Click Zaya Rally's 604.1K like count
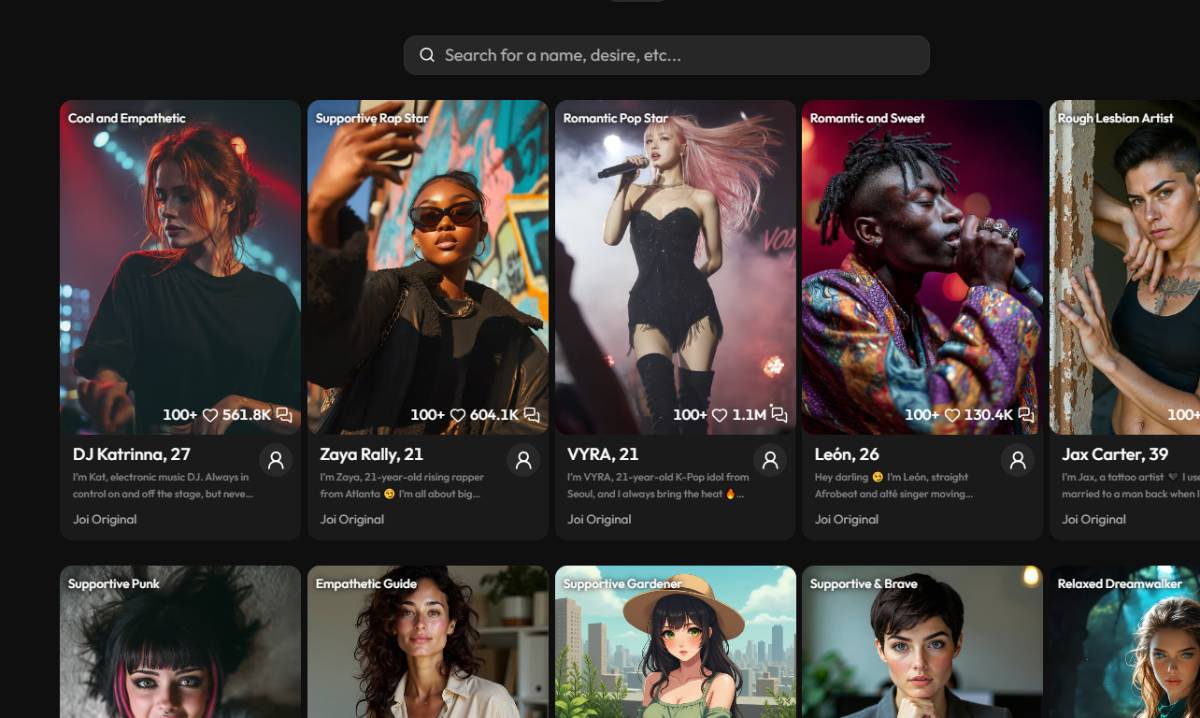Screen dimensions: 1200x718 click(x=494, y=414)
